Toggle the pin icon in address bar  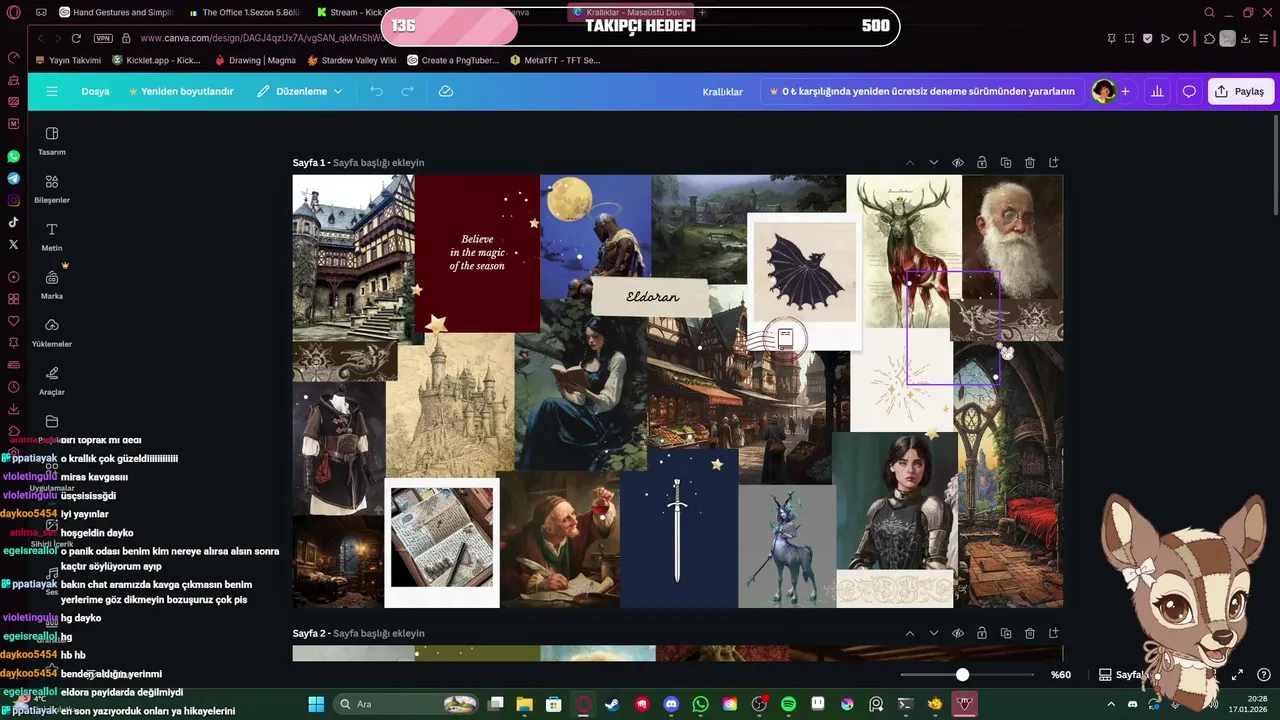pyautogui.click(x=1112, y=38)
